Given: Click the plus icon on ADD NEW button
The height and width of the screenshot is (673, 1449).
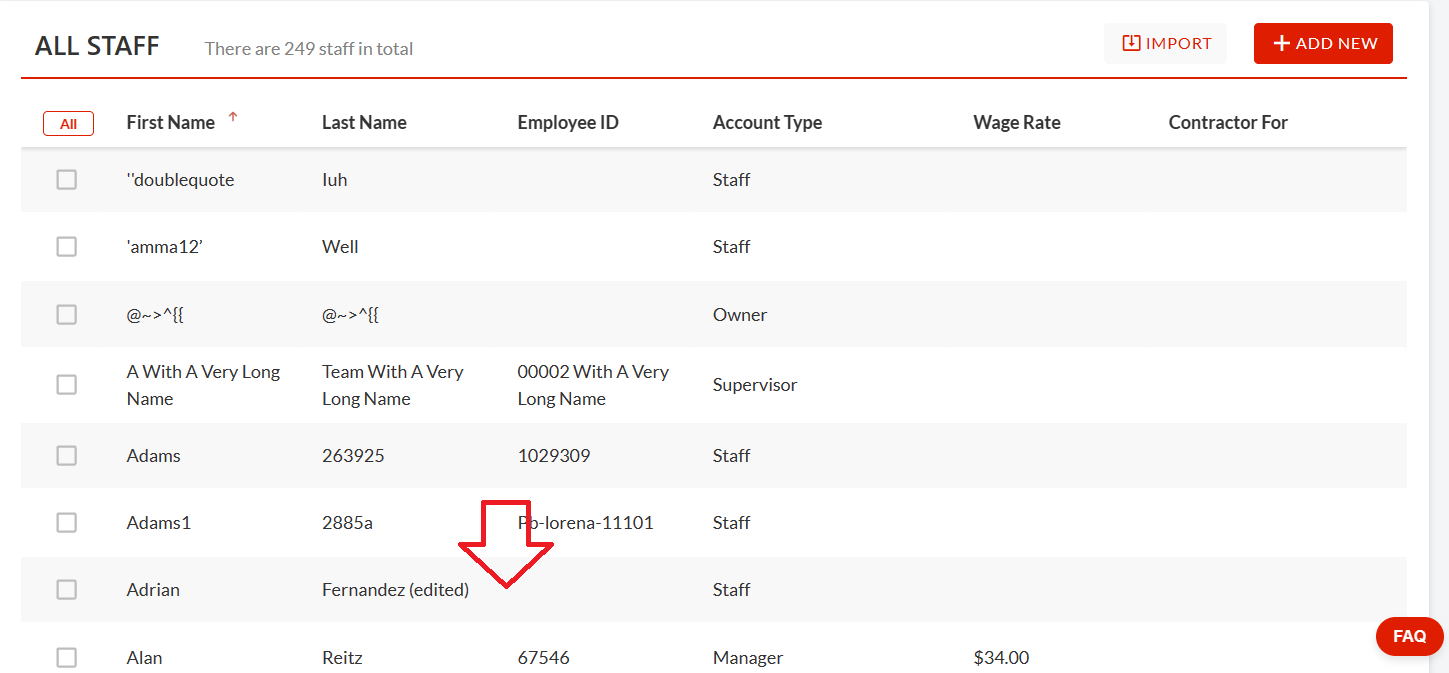Looking at the screenshot, I should click(1282, 43).
